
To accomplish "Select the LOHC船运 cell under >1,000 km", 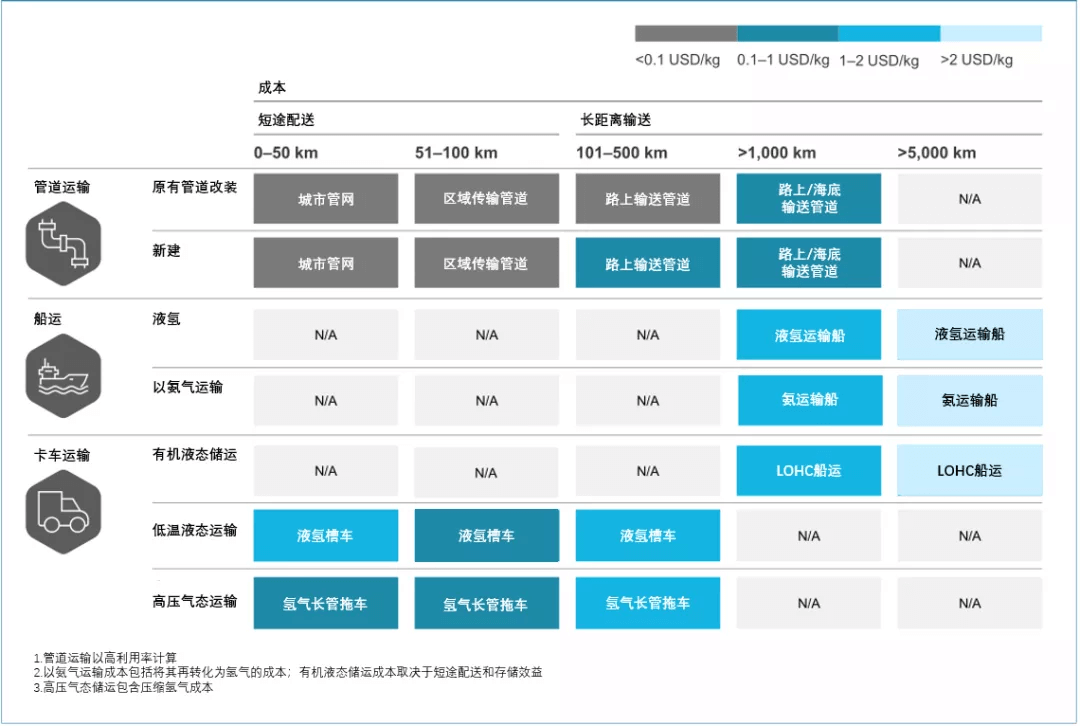I will (x=808, y=470).
